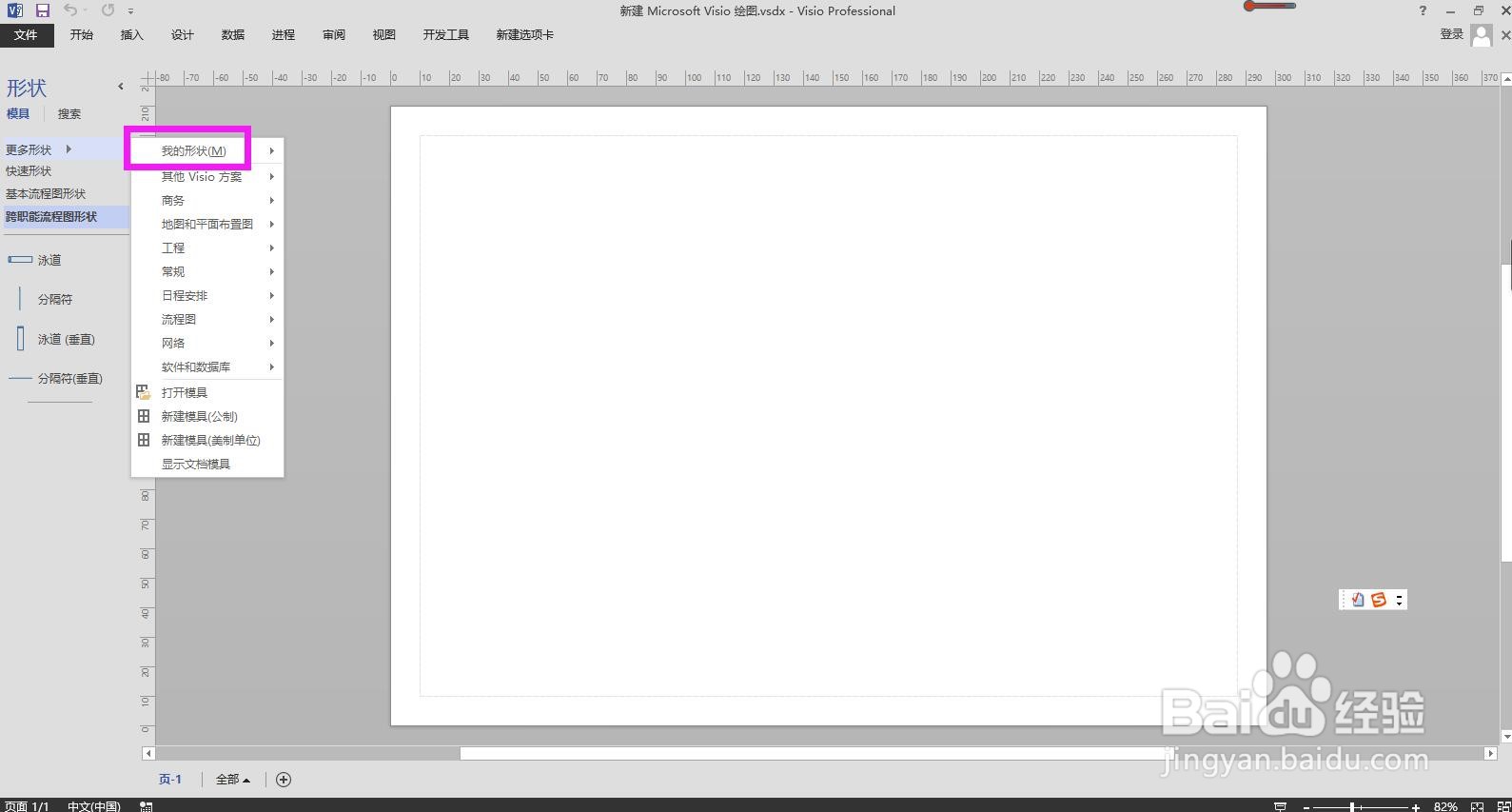This screenshot has height=812, width=1512.
Task: Click the vertical scrollbar down arrow
Action: pos(1506,737)
